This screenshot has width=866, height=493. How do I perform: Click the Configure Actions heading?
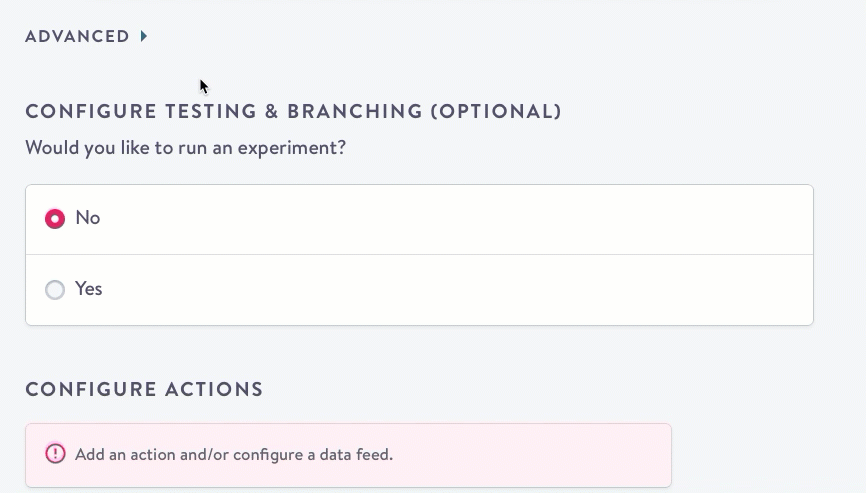144,389
